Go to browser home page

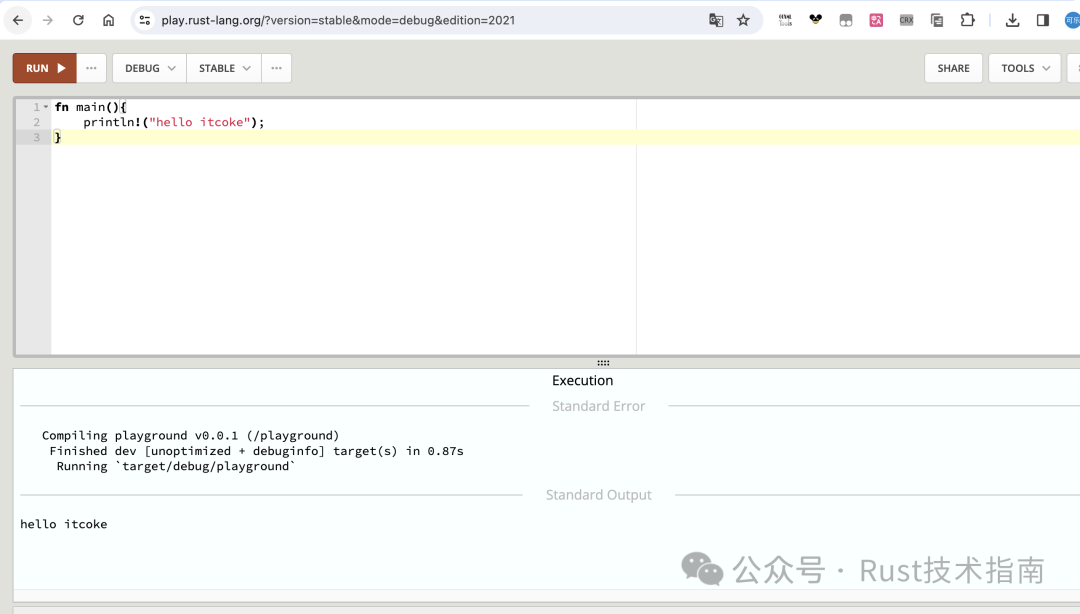pos(108,20)
